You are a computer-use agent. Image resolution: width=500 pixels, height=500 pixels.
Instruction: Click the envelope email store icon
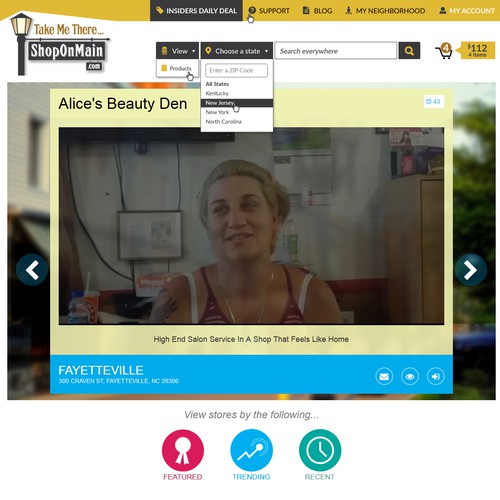pyautogui.click(x=384, y=376)
